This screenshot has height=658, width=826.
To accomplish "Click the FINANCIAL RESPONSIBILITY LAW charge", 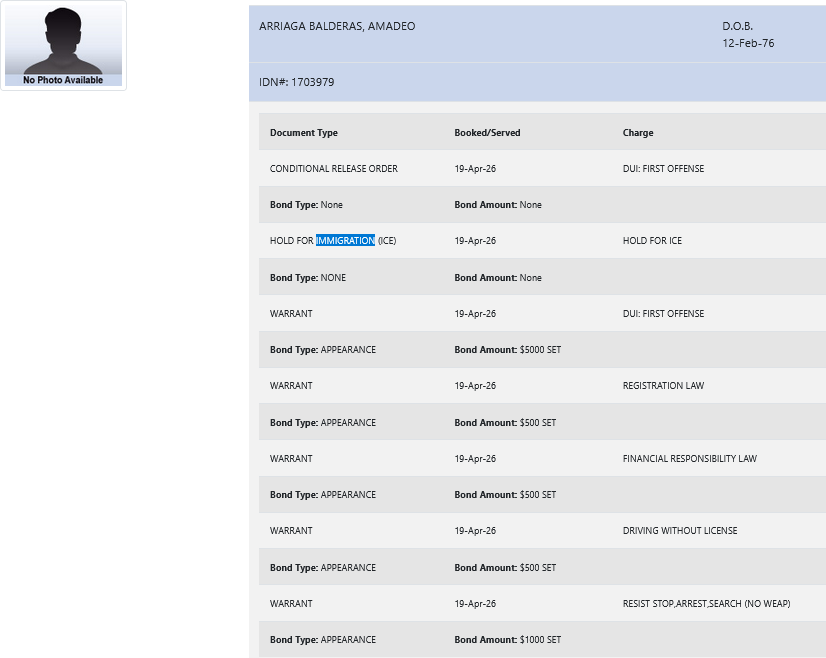I will tap(689, 459).
